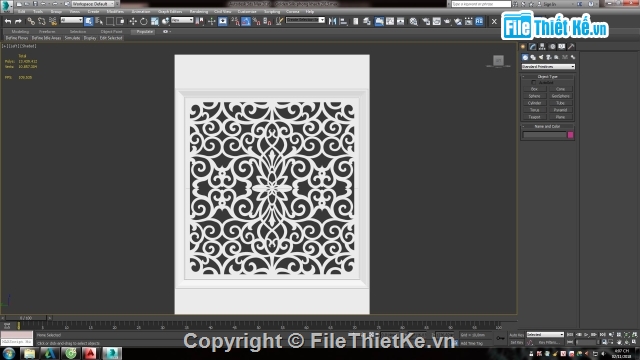
Task: Open the Workspace Default dropdown
Action: click(x=93, y=4)
